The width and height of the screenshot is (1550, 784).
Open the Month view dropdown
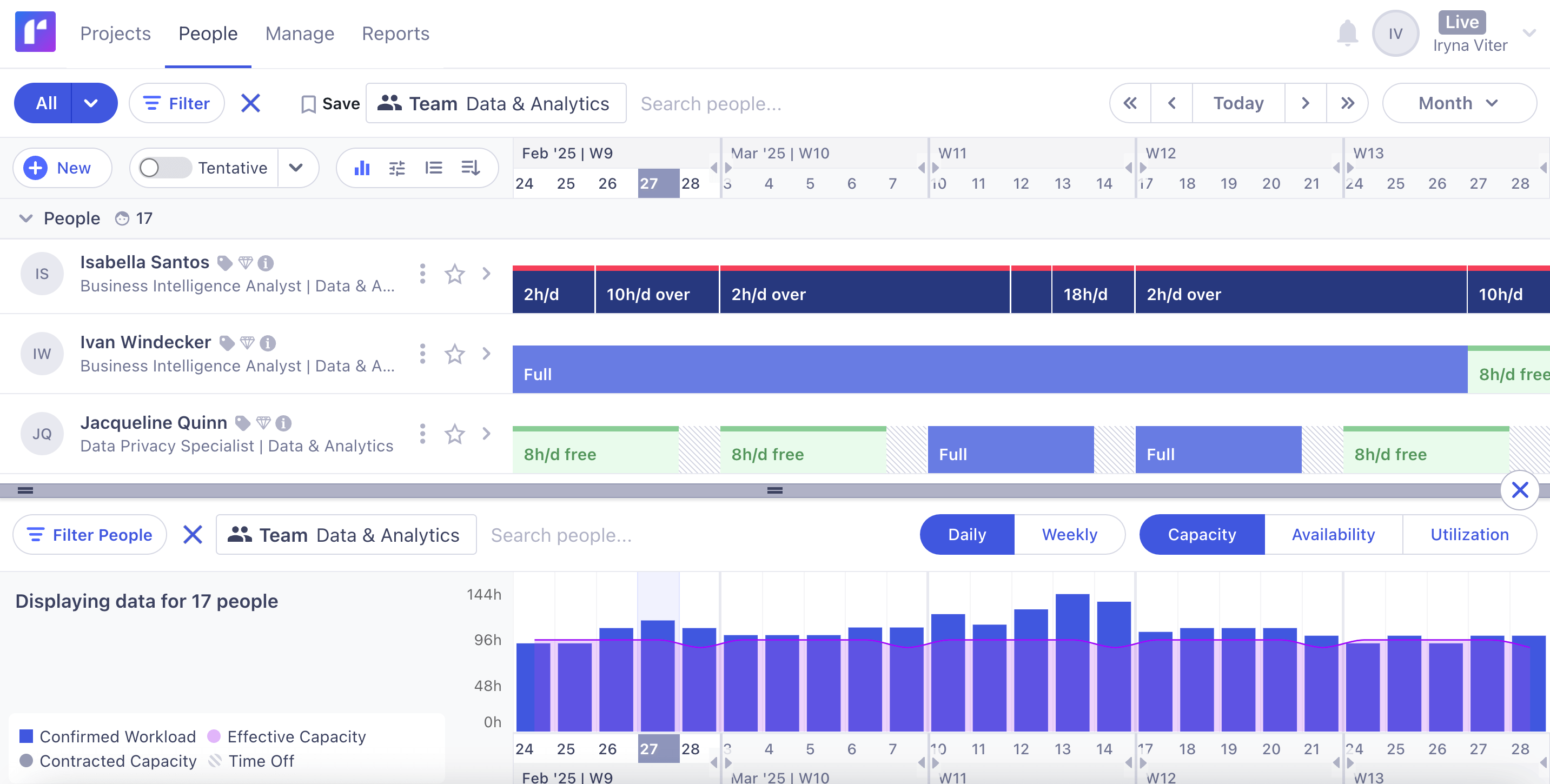point(1458,103)
